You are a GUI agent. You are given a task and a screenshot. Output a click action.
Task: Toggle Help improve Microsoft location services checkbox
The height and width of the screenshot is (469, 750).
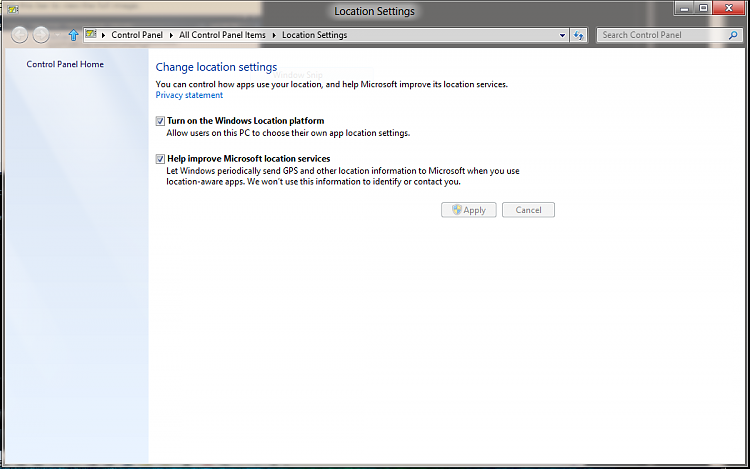pyautogui.click(x=160, y=159)
